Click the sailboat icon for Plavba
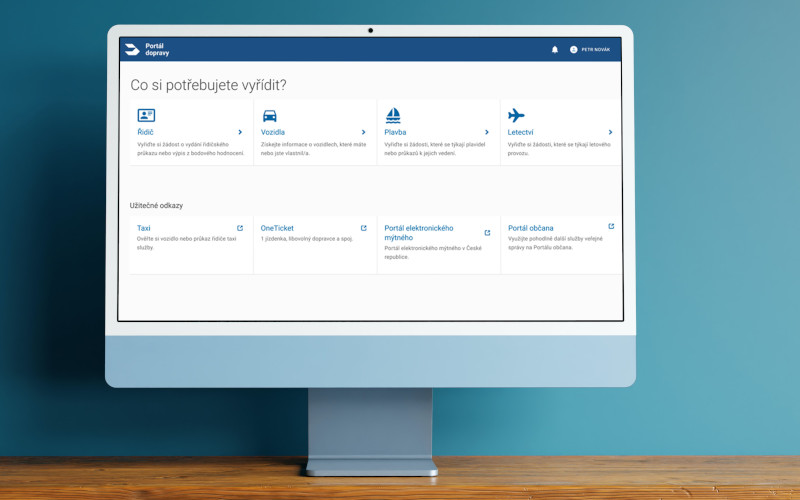Screen dimensions: 800x500 (x=393, y=115)
